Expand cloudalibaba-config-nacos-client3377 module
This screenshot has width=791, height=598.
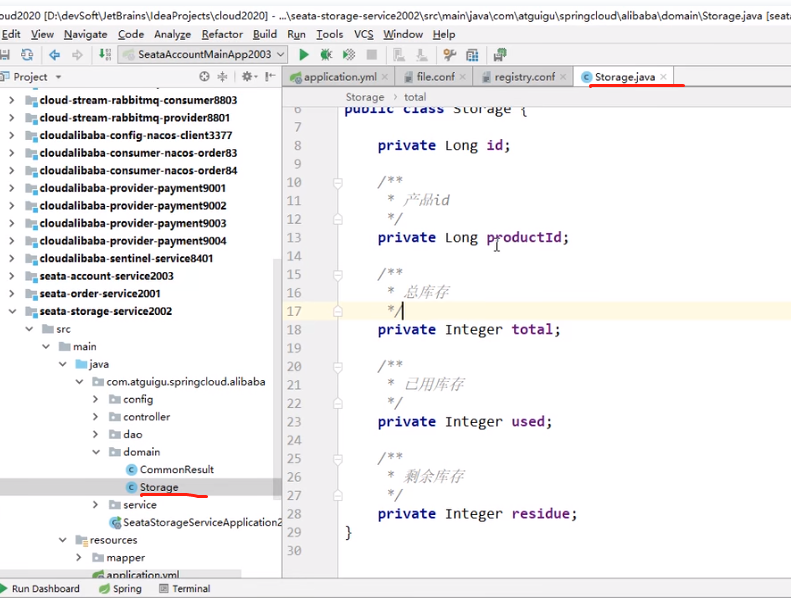click(12, 135)
